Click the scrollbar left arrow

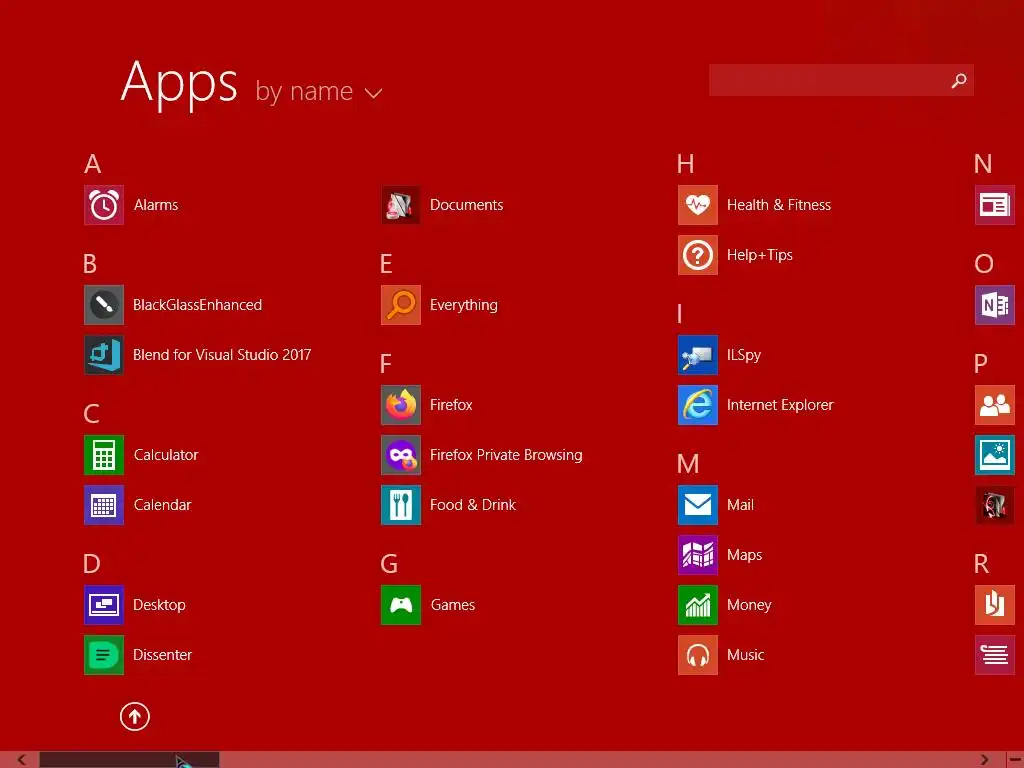[22, 760]
